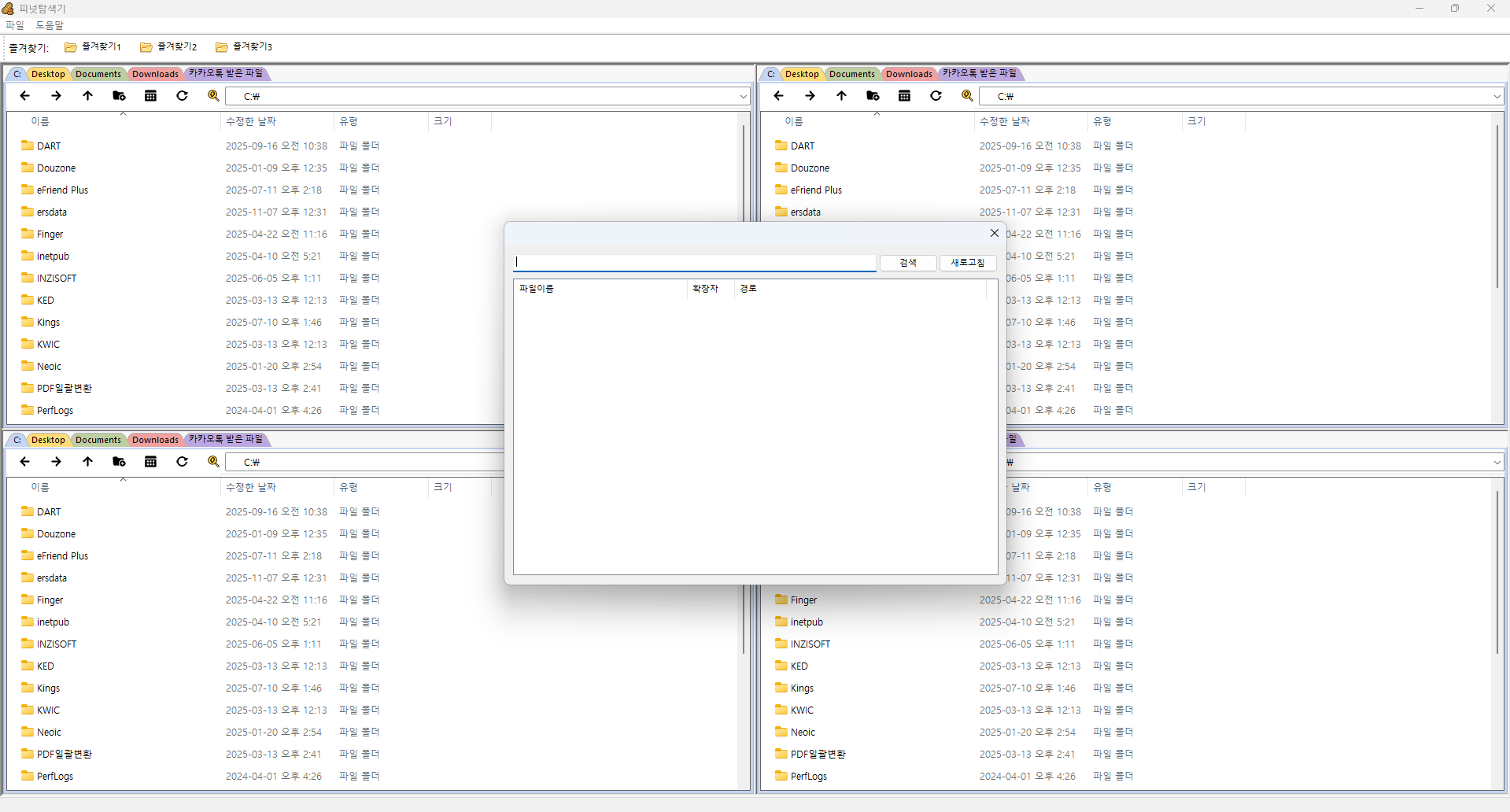This screenshot has height=812, width=1510.
Task: Open the 파일 menu
Action: (x=15, y=25)
